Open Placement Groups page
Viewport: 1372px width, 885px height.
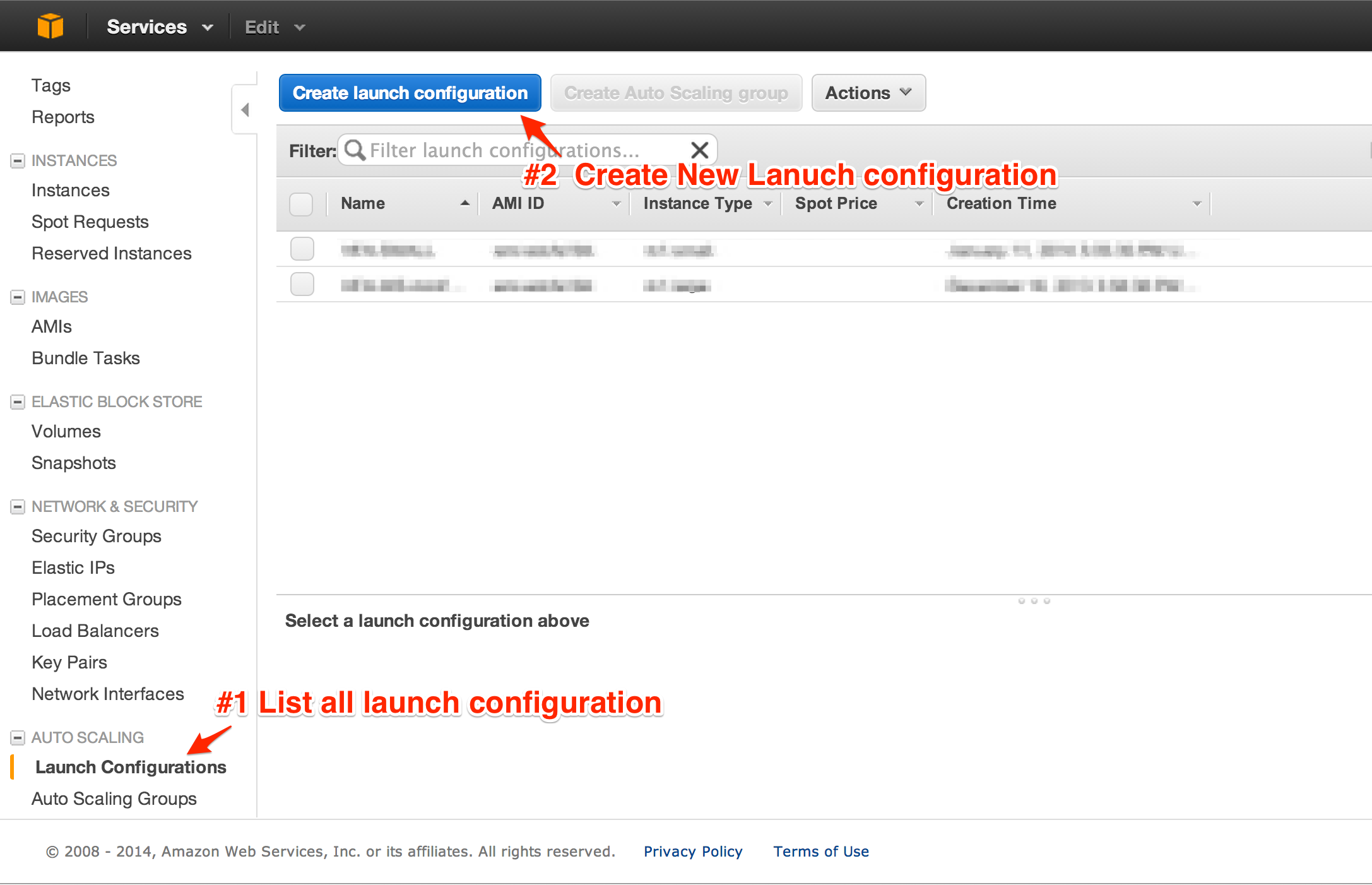107,599
